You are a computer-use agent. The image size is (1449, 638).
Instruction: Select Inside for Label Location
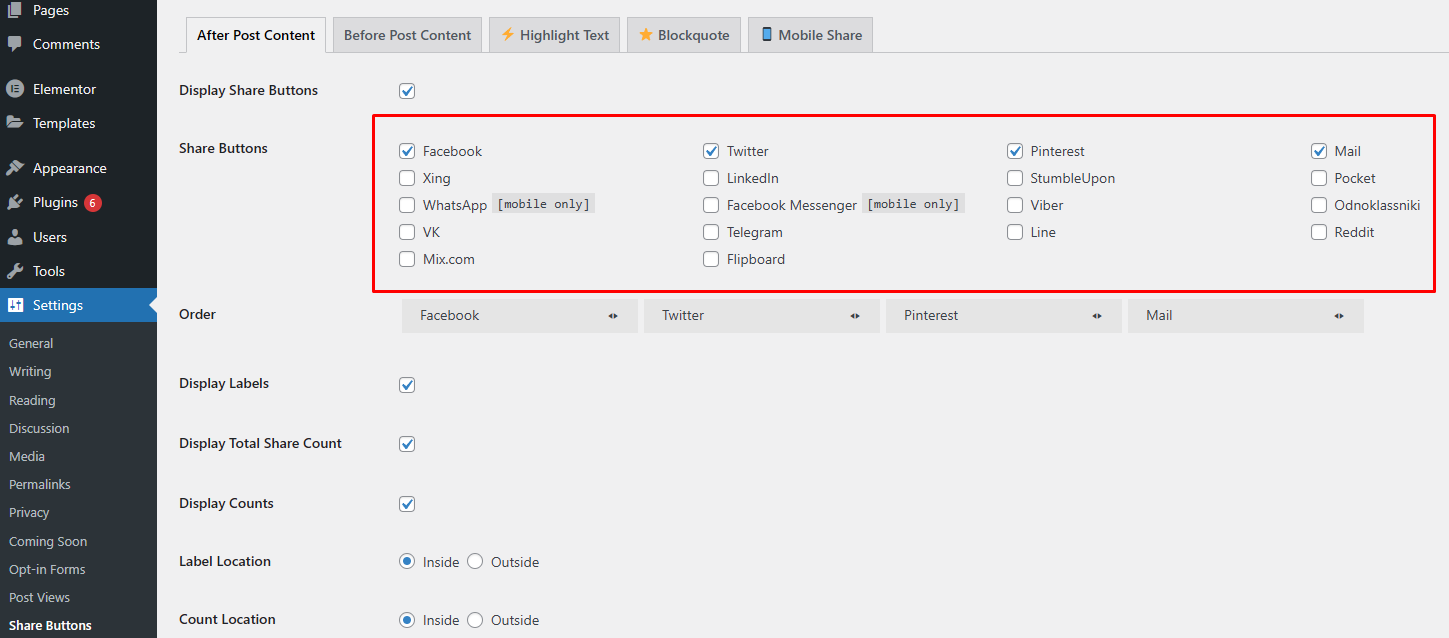click(x=407, y=562)
